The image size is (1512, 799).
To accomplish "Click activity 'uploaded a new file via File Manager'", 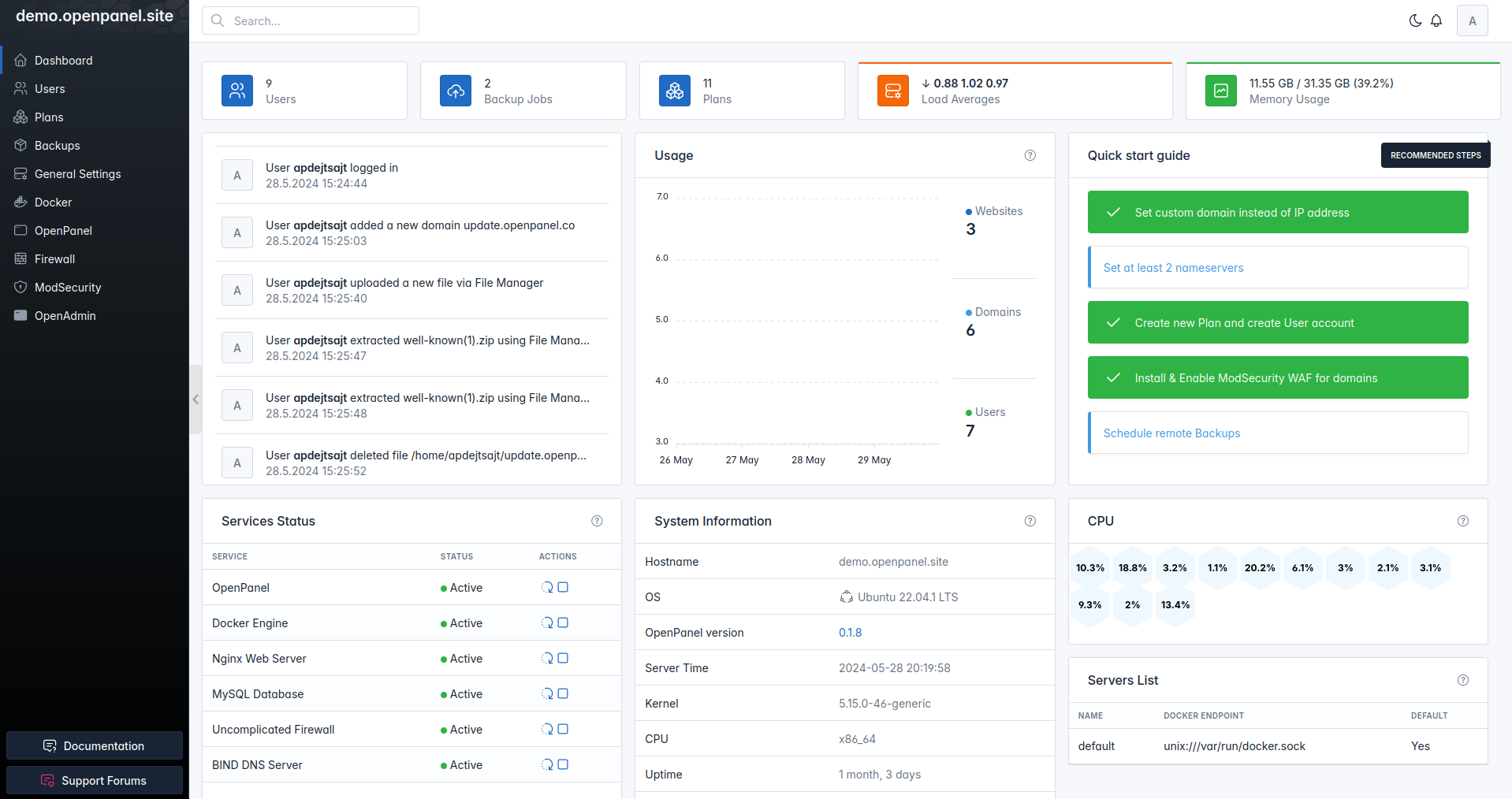I will click(x=412, y=290).
